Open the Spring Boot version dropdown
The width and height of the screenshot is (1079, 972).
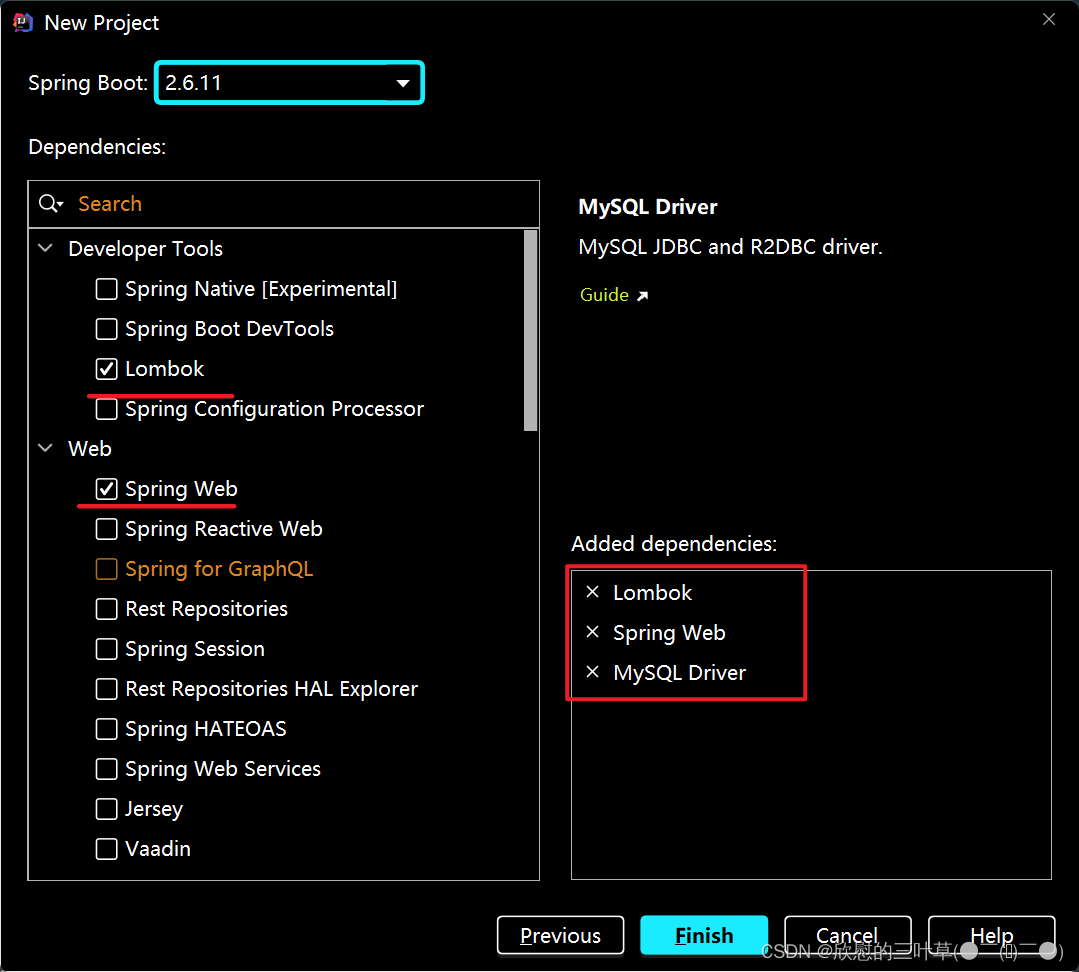(x=289, y=83)
